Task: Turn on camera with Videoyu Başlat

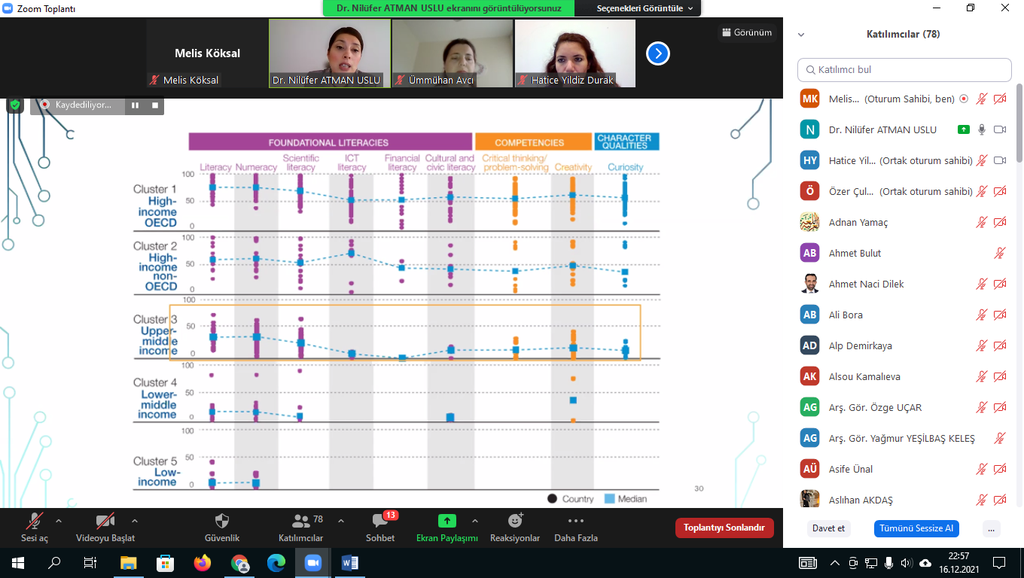Action: tap(104, 521)
